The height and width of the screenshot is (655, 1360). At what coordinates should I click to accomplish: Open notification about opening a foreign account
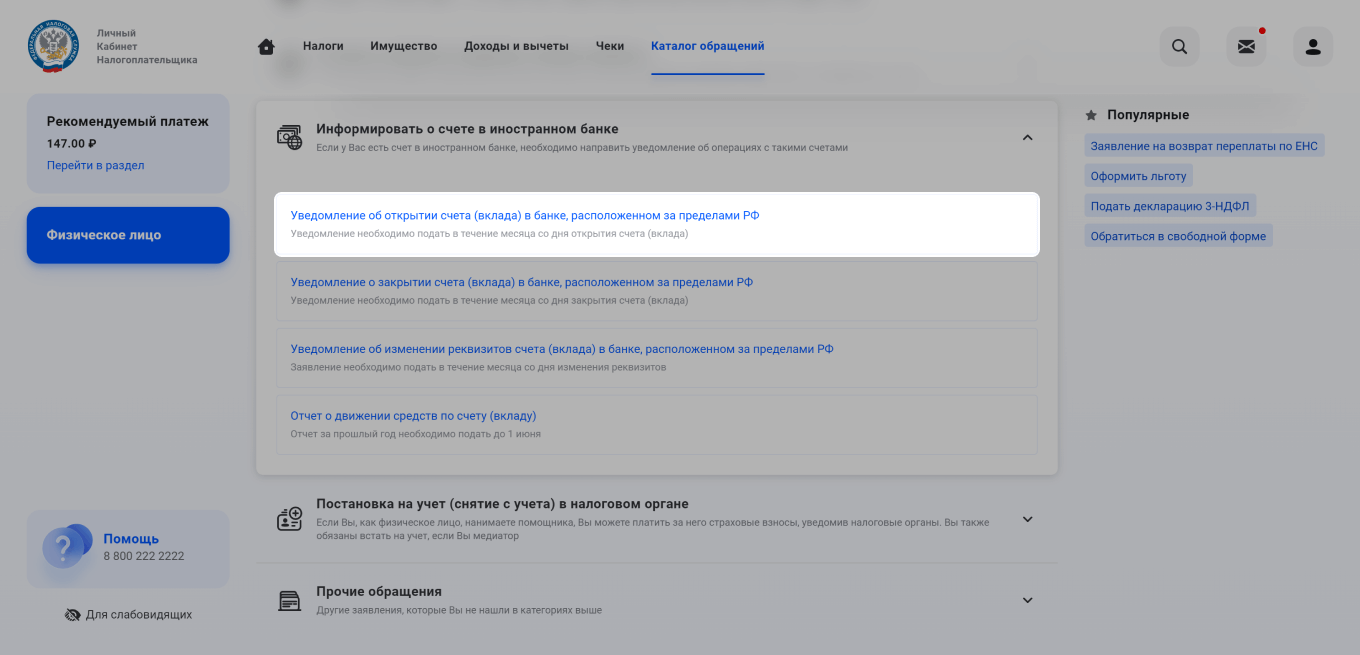tap(525, 216)
